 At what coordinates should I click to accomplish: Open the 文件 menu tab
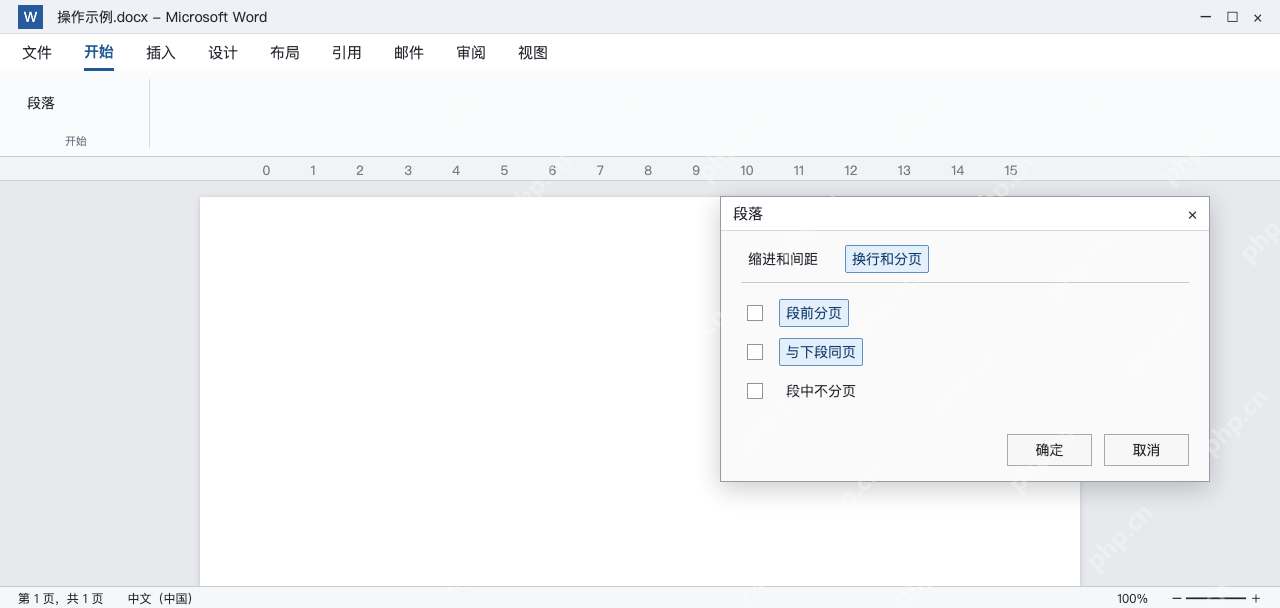37,53
